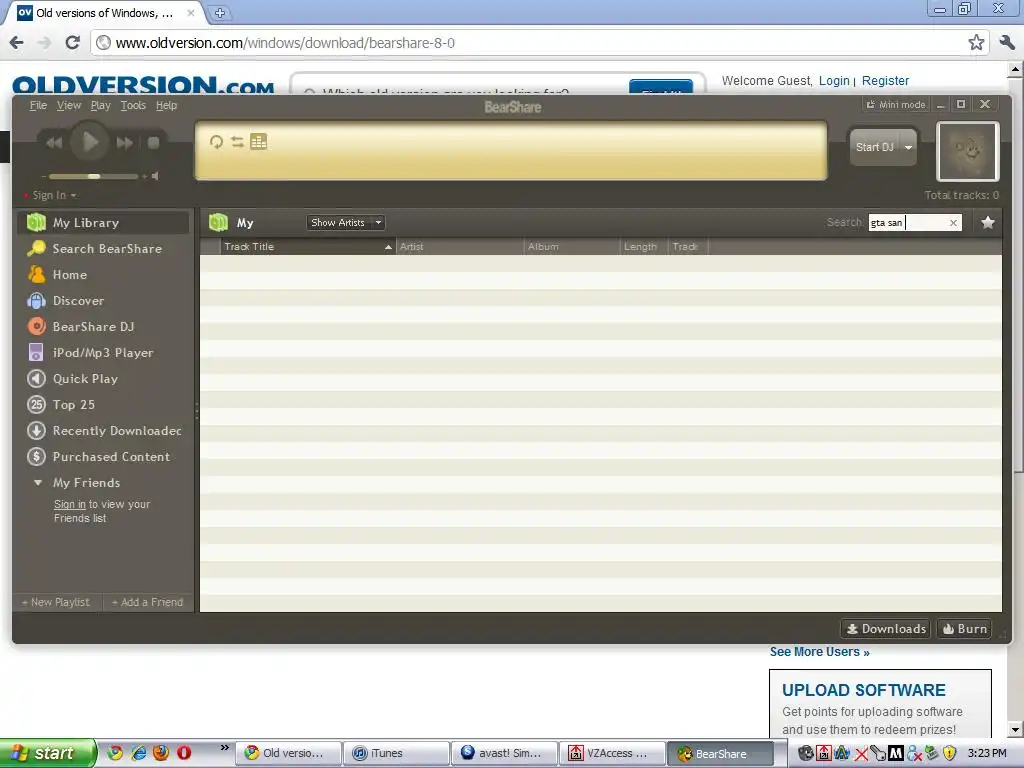Switch to VZAccess in the taskbar

tap(613, 753)
